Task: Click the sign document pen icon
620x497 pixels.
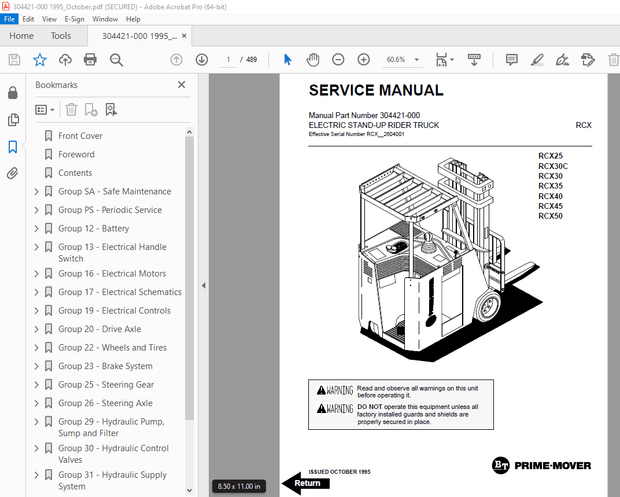Action: click(x=562, y=60)
